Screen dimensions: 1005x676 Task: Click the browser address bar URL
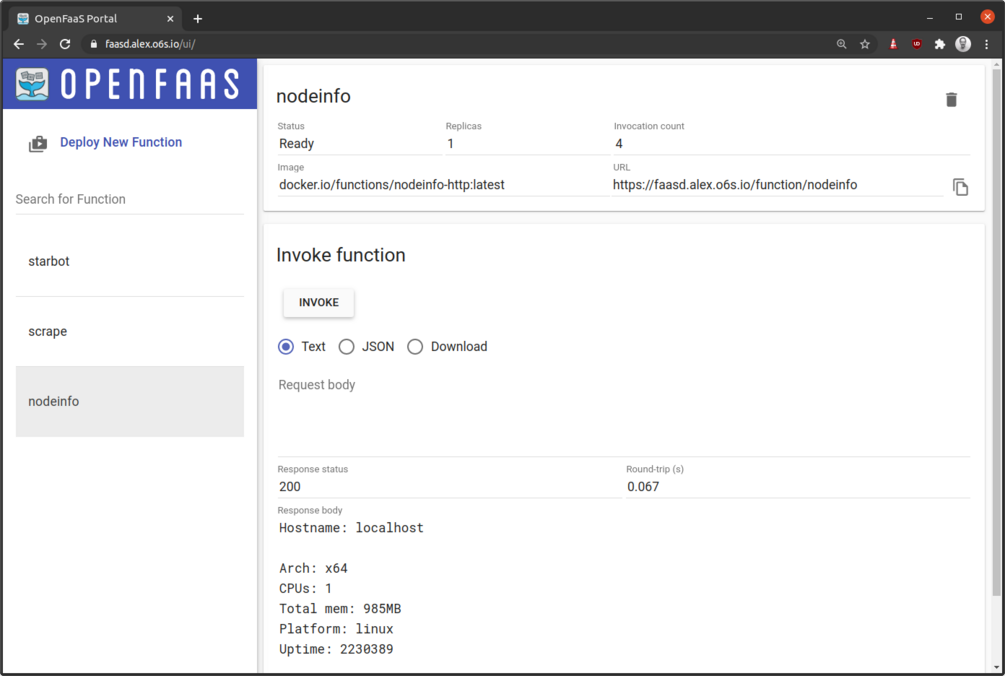pyautogui.click(x=150, y=44)
